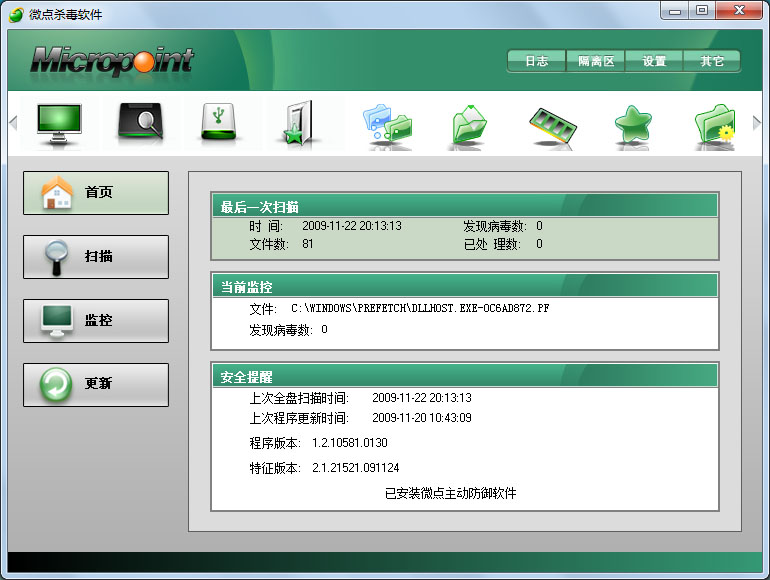Click the title bar application icon
The height and width of the screenshot is (580, 770).
pos(16,15)
